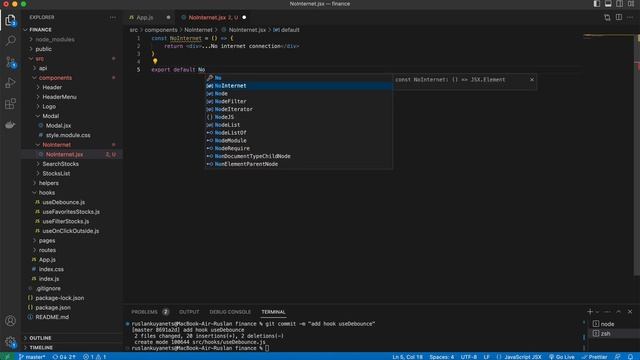Image resolution: width=640 pixels, height=360 pixels.
Task: Open the Extensions view icon
Action: (x=11, y=104)
